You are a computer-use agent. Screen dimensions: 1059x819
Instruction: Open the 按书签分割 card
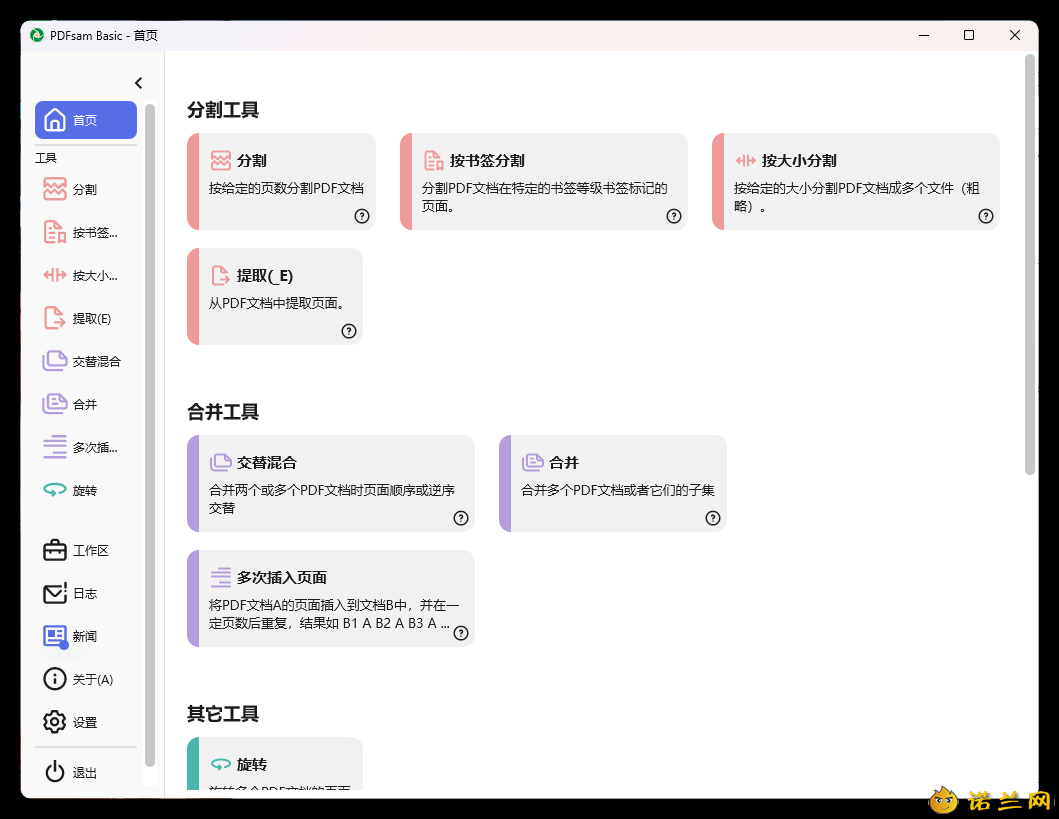[x=544, y=181]
